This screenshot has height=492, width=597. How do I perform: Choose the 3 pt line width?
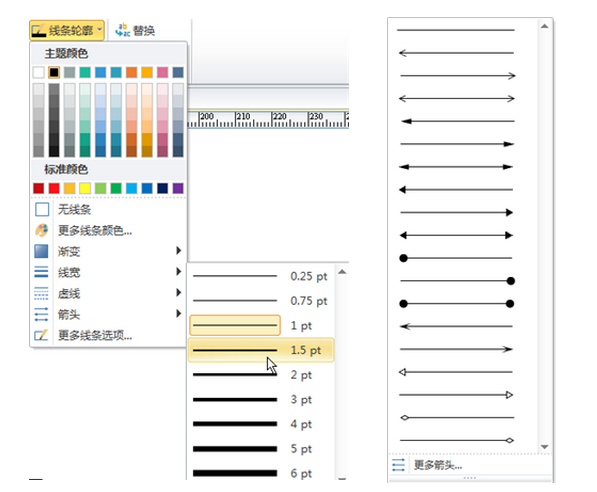(x=261, y=399)
